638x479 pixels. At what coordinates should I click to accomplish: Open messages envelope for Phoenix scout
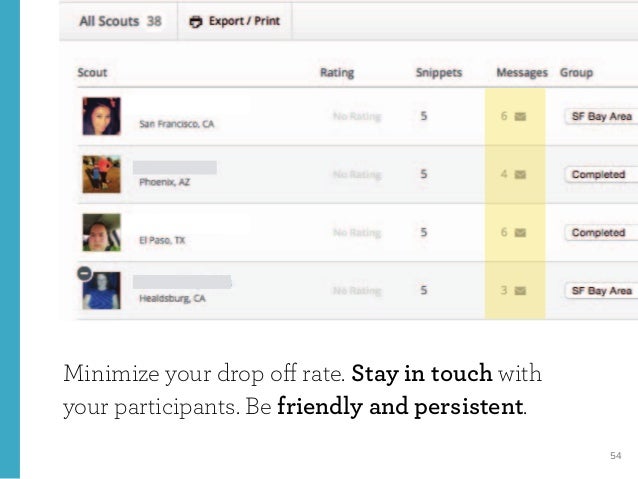click(520, 174)
